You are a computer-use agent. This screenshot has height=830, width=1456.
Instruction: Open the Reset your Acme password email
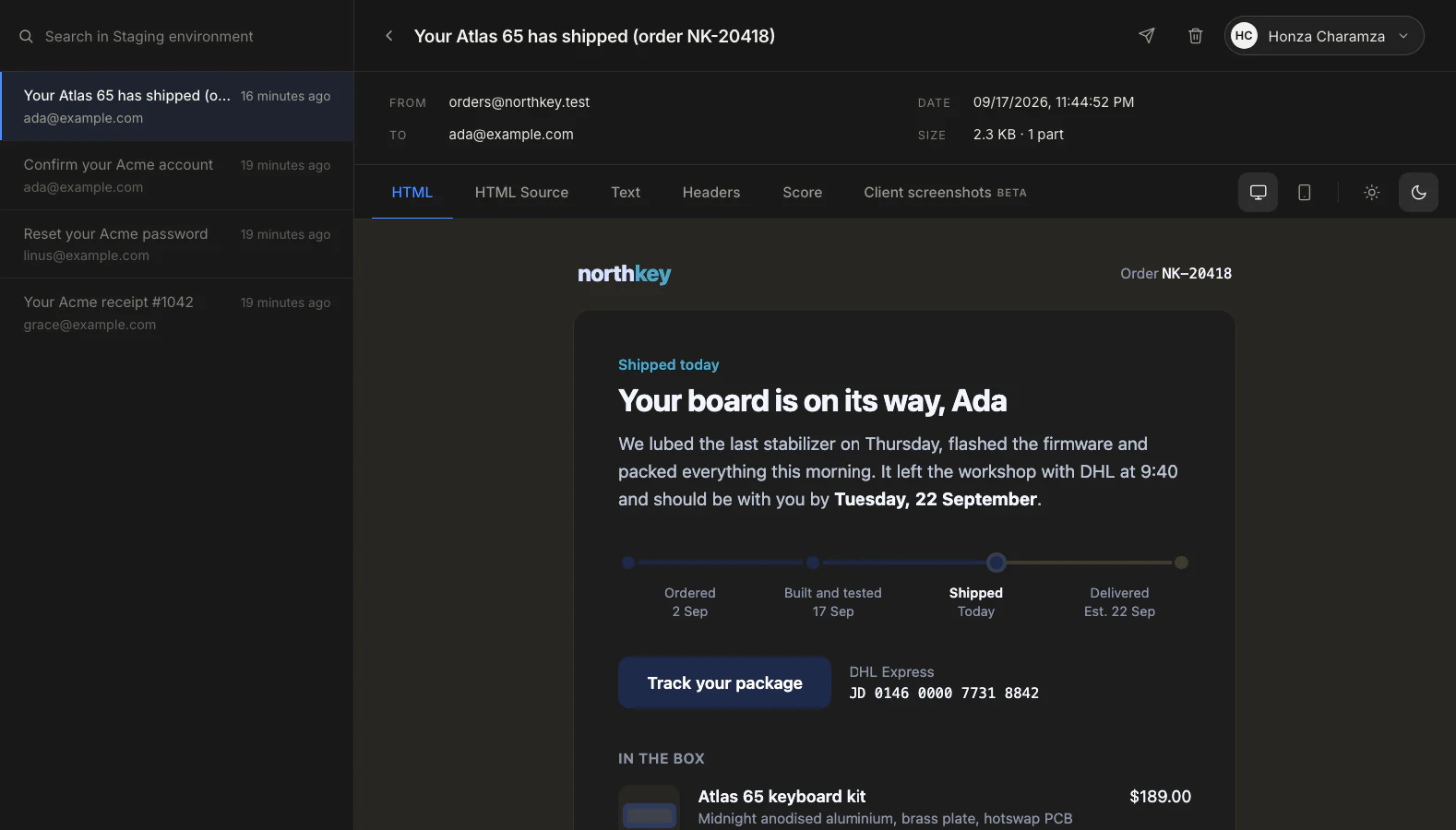coord(176,244)
